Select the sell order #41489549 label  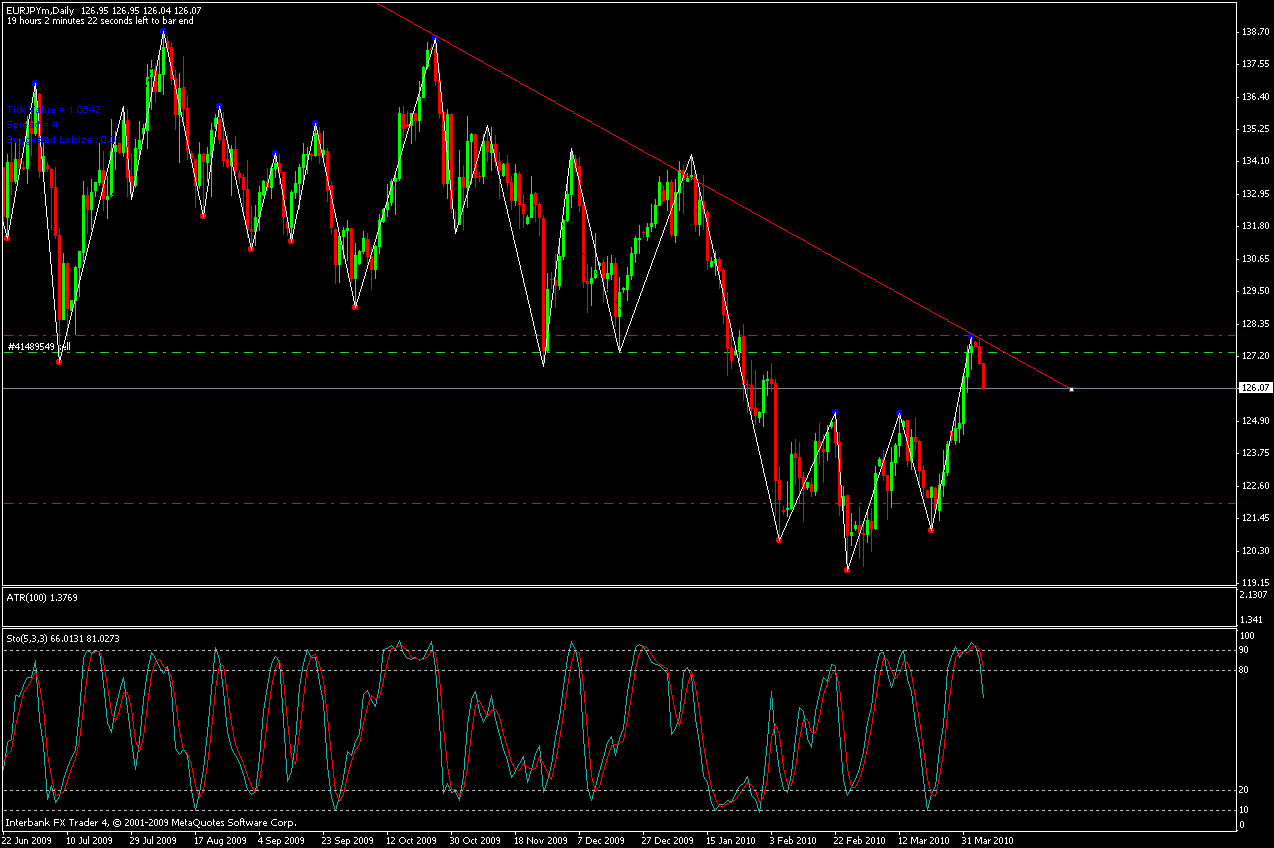click(x=40, y=347)
